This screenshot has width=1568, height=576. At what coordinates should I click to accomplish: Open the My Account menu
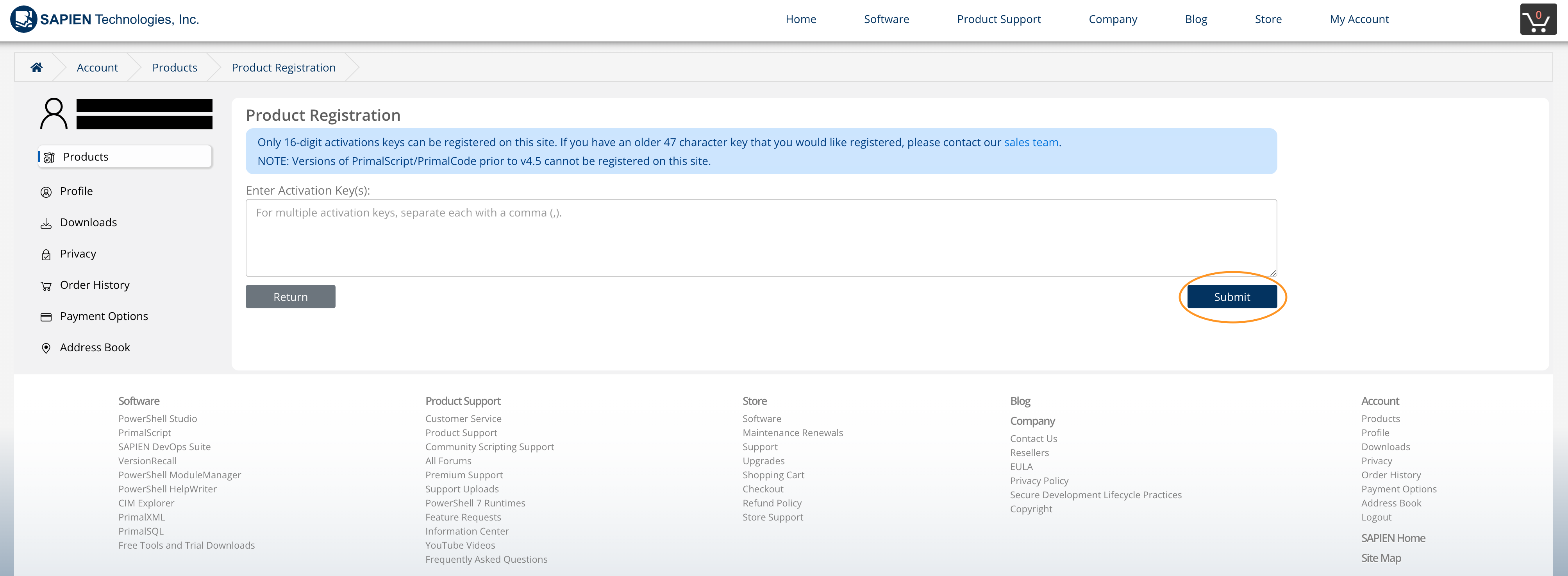pos(1359,20)
